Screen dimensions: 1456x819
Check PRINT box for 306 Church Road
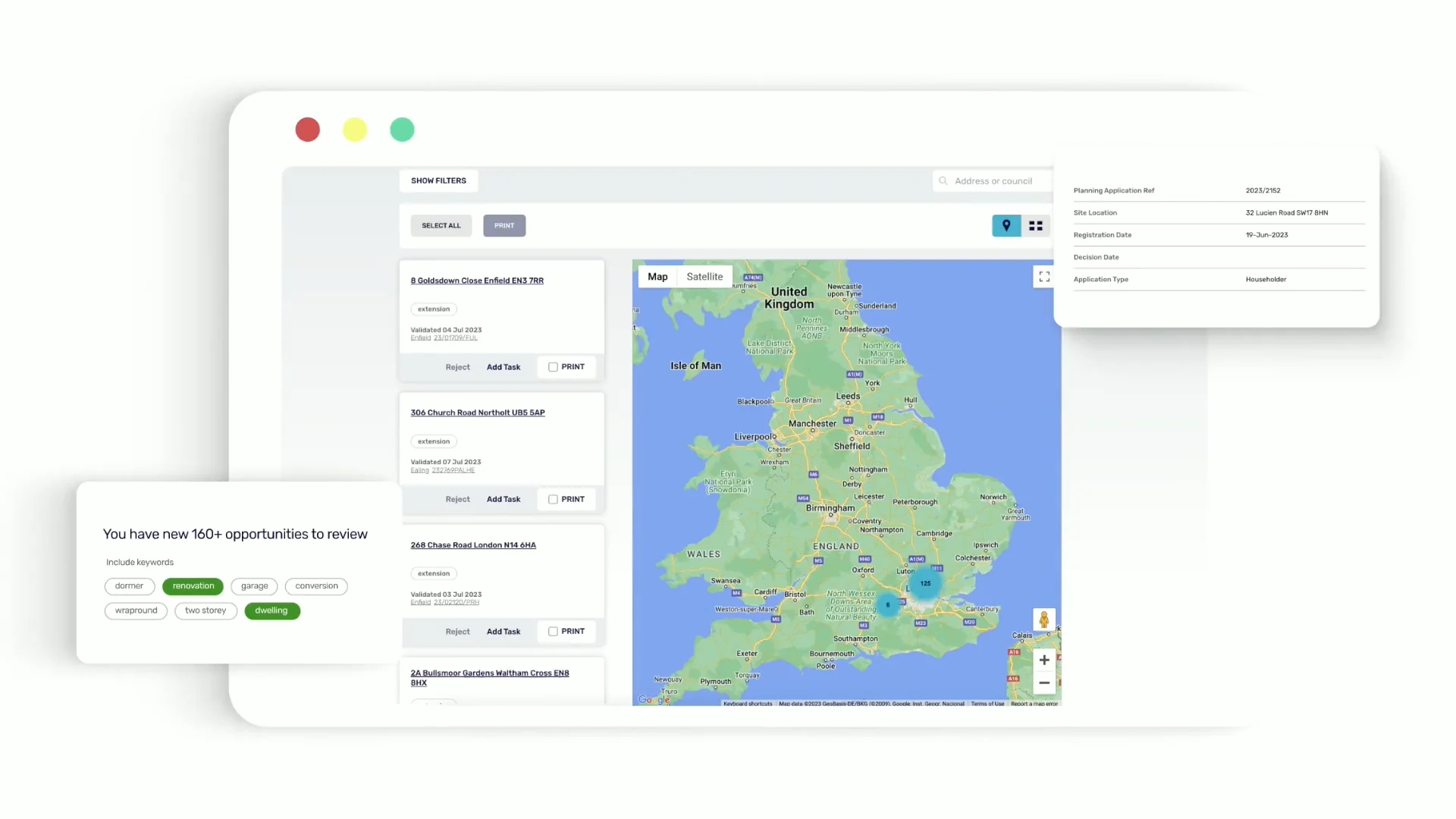[553, 499]
